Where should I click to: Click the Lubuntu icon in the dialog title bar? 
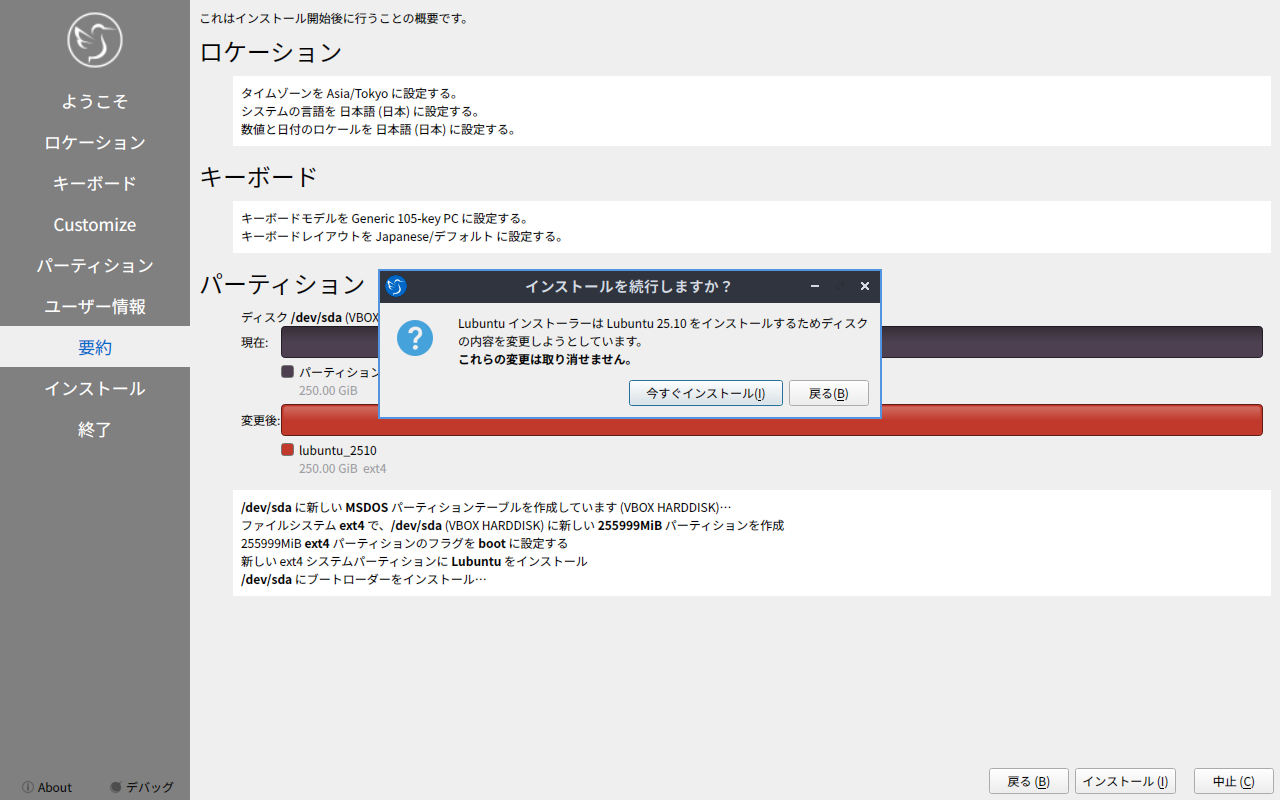pos(396,287)
